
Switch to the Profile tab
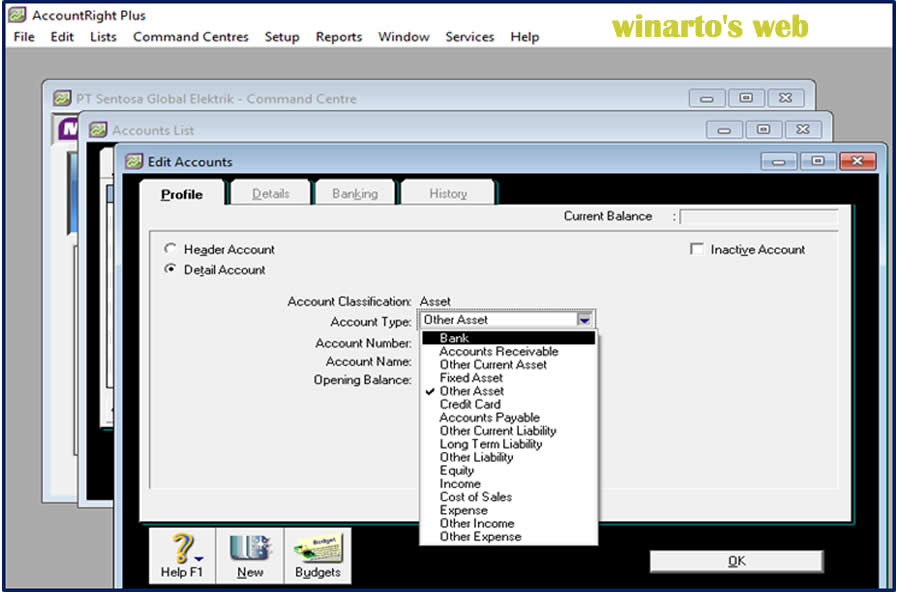pos(182,194)
